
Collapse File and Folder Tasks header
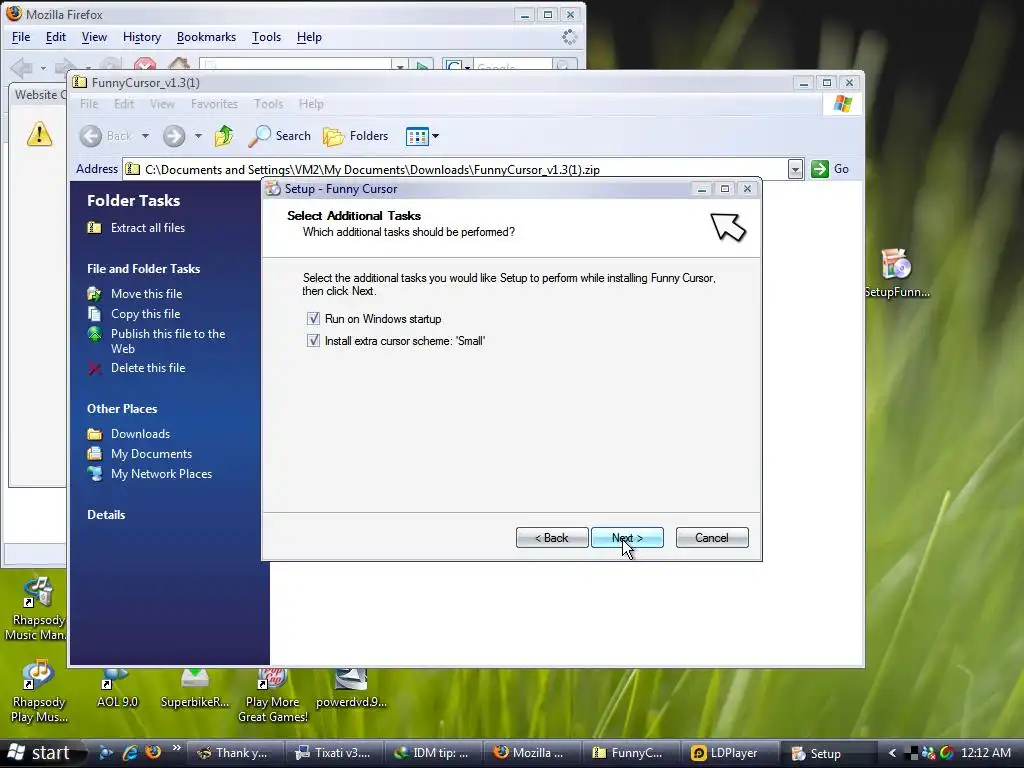point(143,269)
